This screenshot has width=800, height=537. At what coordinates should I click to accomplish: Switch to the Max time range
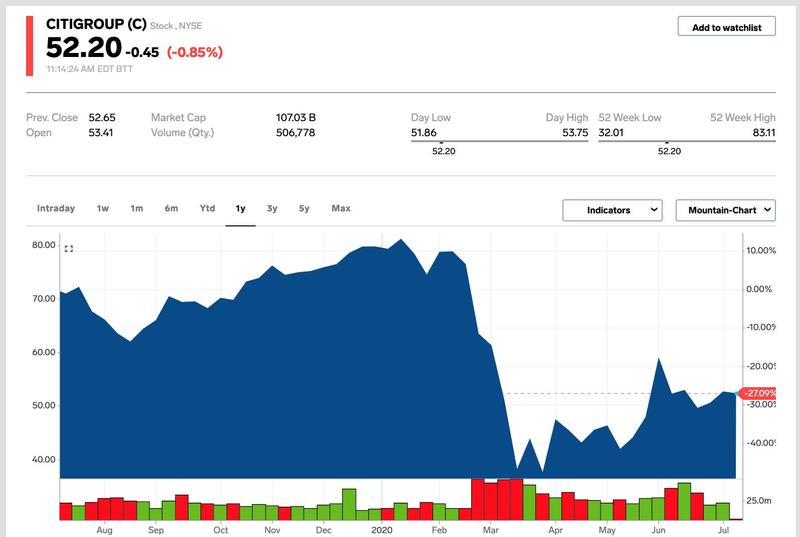click(341, 208)
